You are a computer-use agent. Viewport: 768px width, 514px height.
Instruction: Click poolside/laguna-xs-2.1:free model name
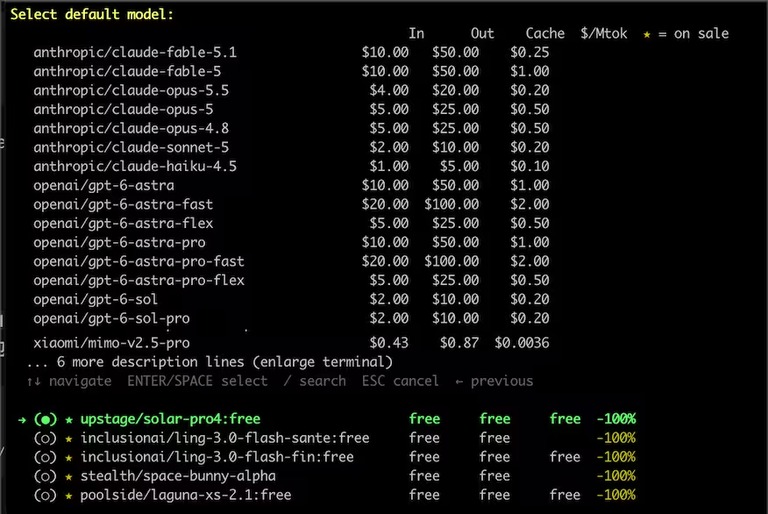[x=186, y=495]
